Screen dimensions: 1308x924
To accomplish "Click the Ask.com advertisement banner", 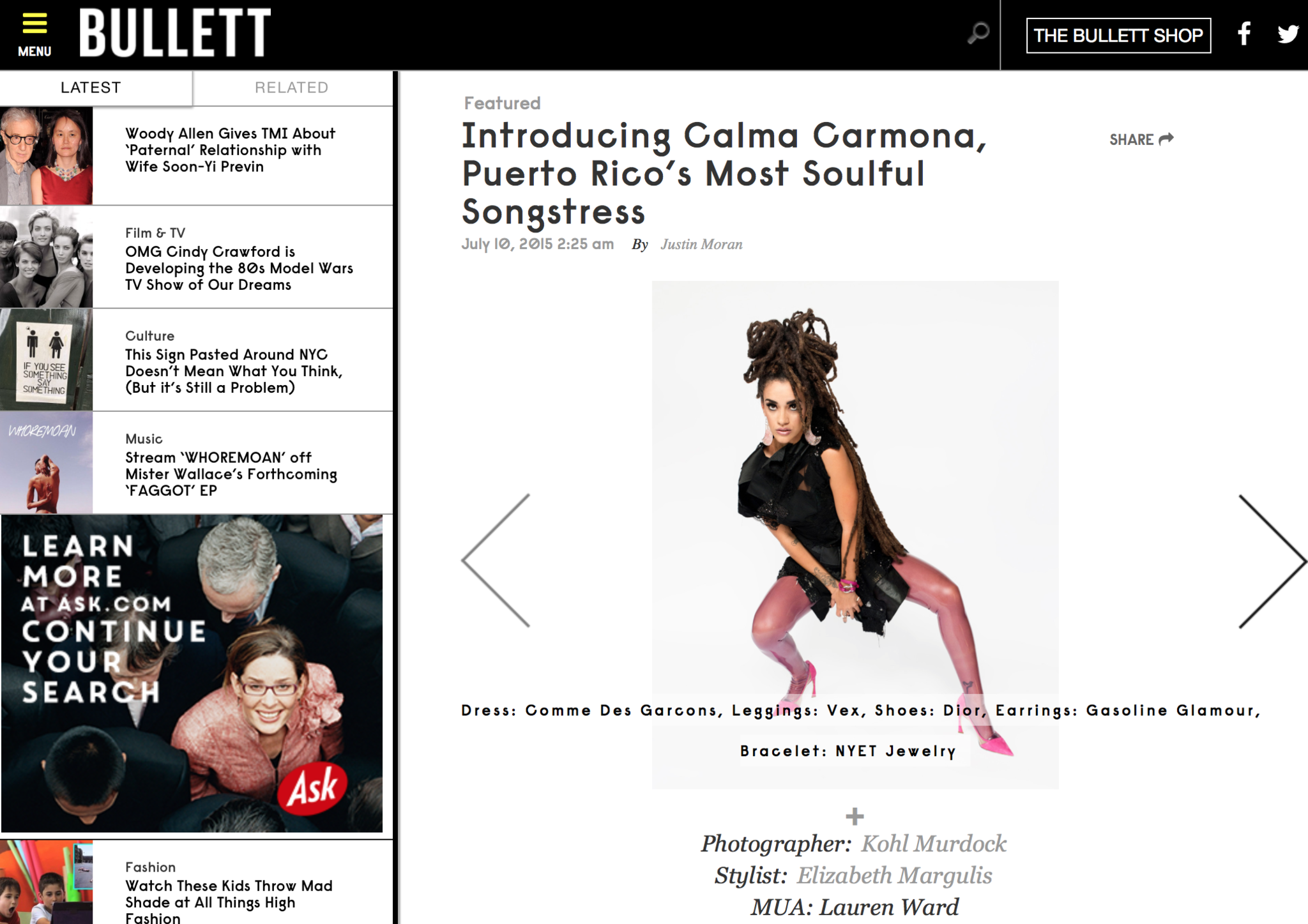I will click(192, 674).
